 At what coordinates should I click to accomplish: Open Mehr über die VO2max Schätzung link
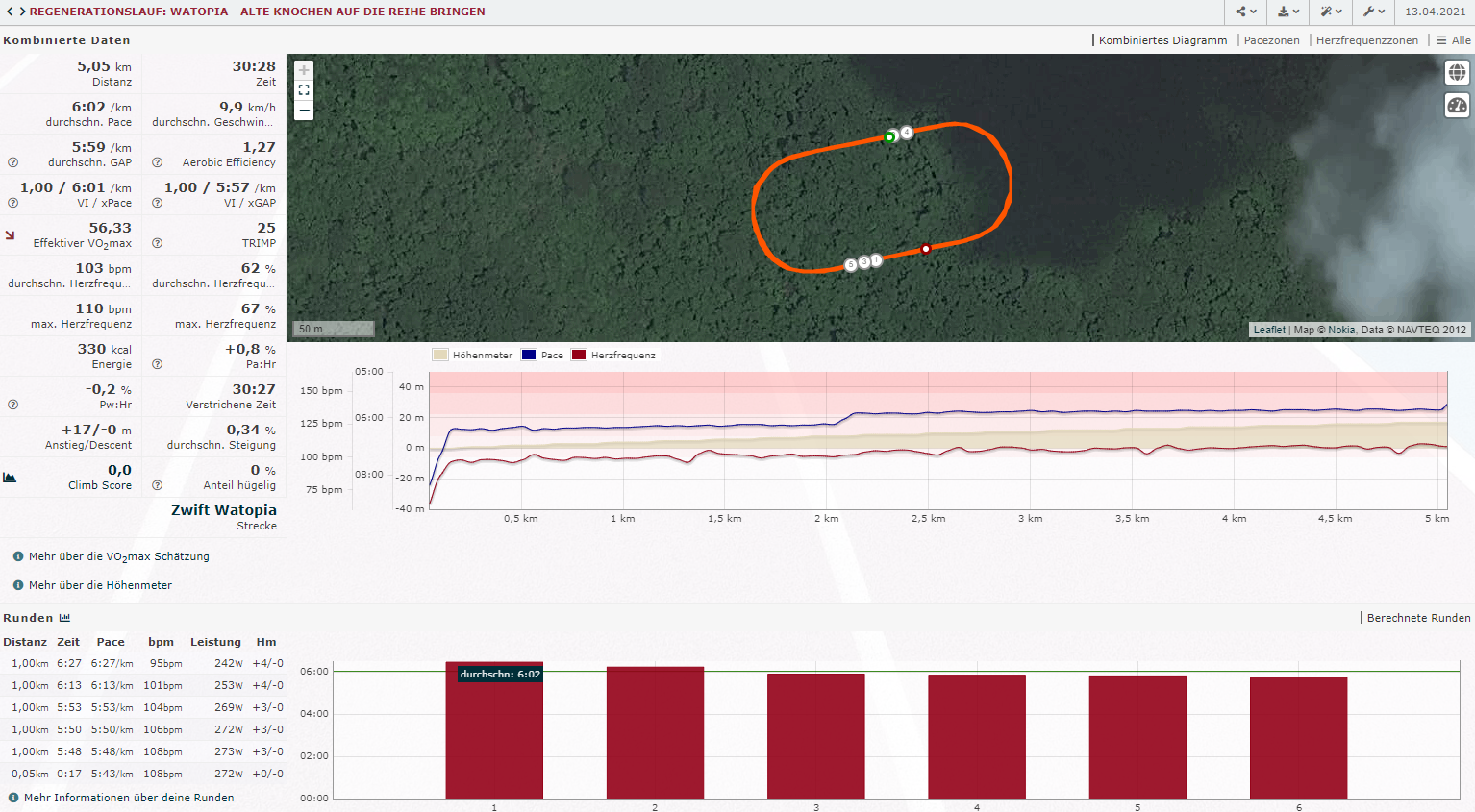118,556
